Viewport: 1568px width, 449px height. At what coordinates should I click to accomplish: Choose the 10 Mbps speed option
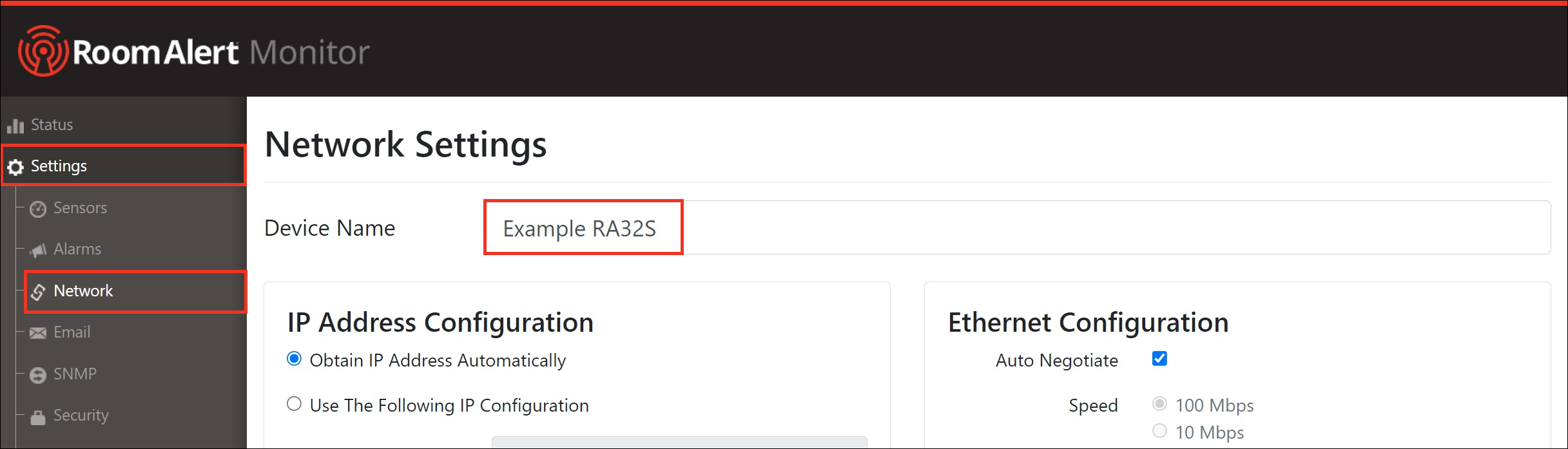point(1159,431)
